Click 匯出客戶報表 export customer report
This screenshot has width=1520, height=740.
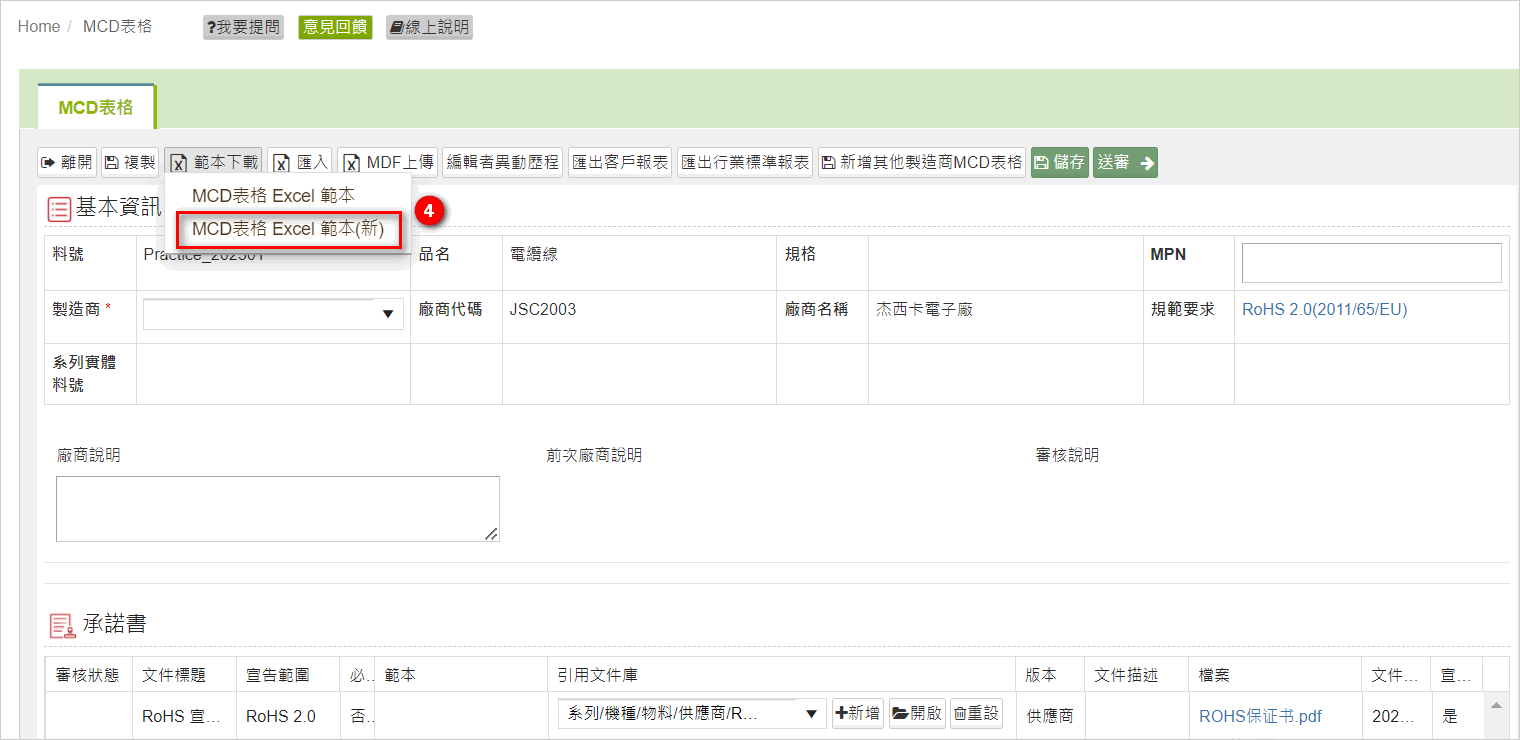[620, 162]
